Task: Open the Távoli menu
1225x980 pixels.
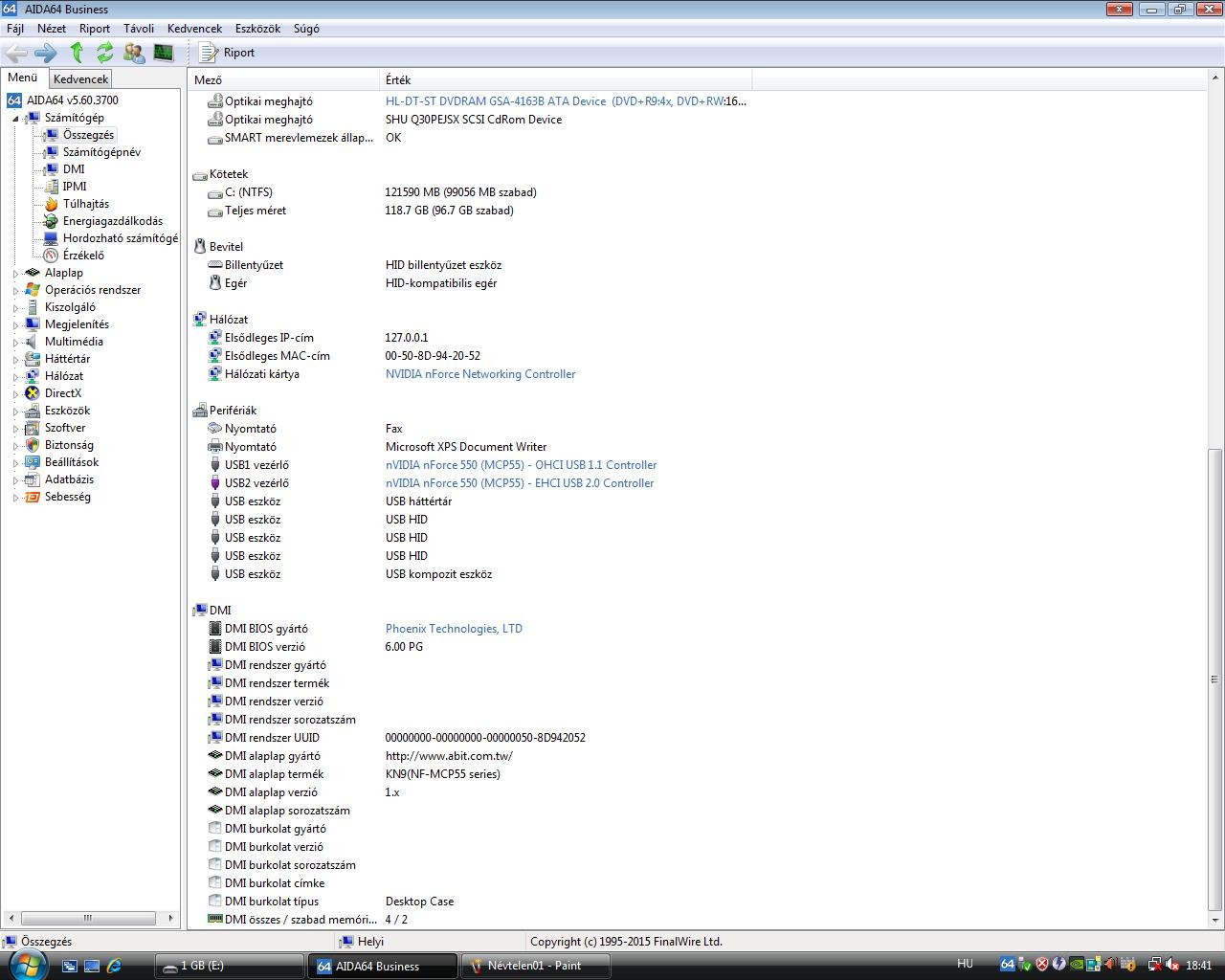Action: [x=139, y=29]
